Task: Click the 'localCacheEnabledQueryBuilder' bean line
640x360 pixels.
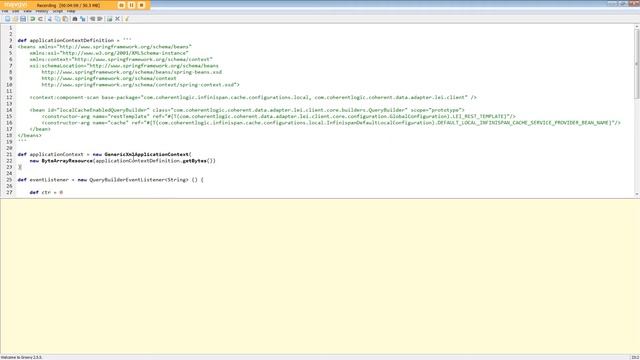Action: [247, 110]
